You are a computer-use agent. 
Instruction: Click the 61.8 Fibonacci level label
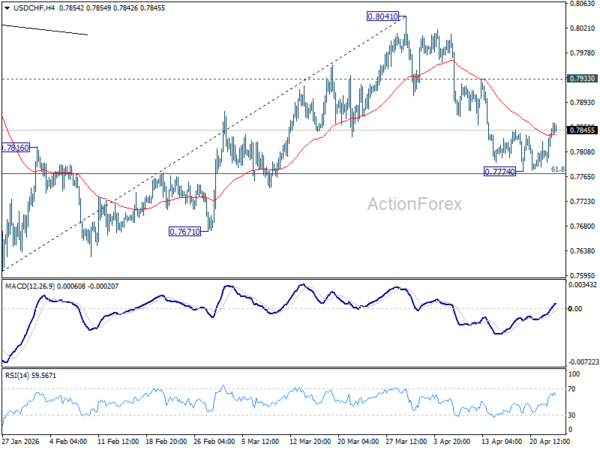click(x=558, y=169)
